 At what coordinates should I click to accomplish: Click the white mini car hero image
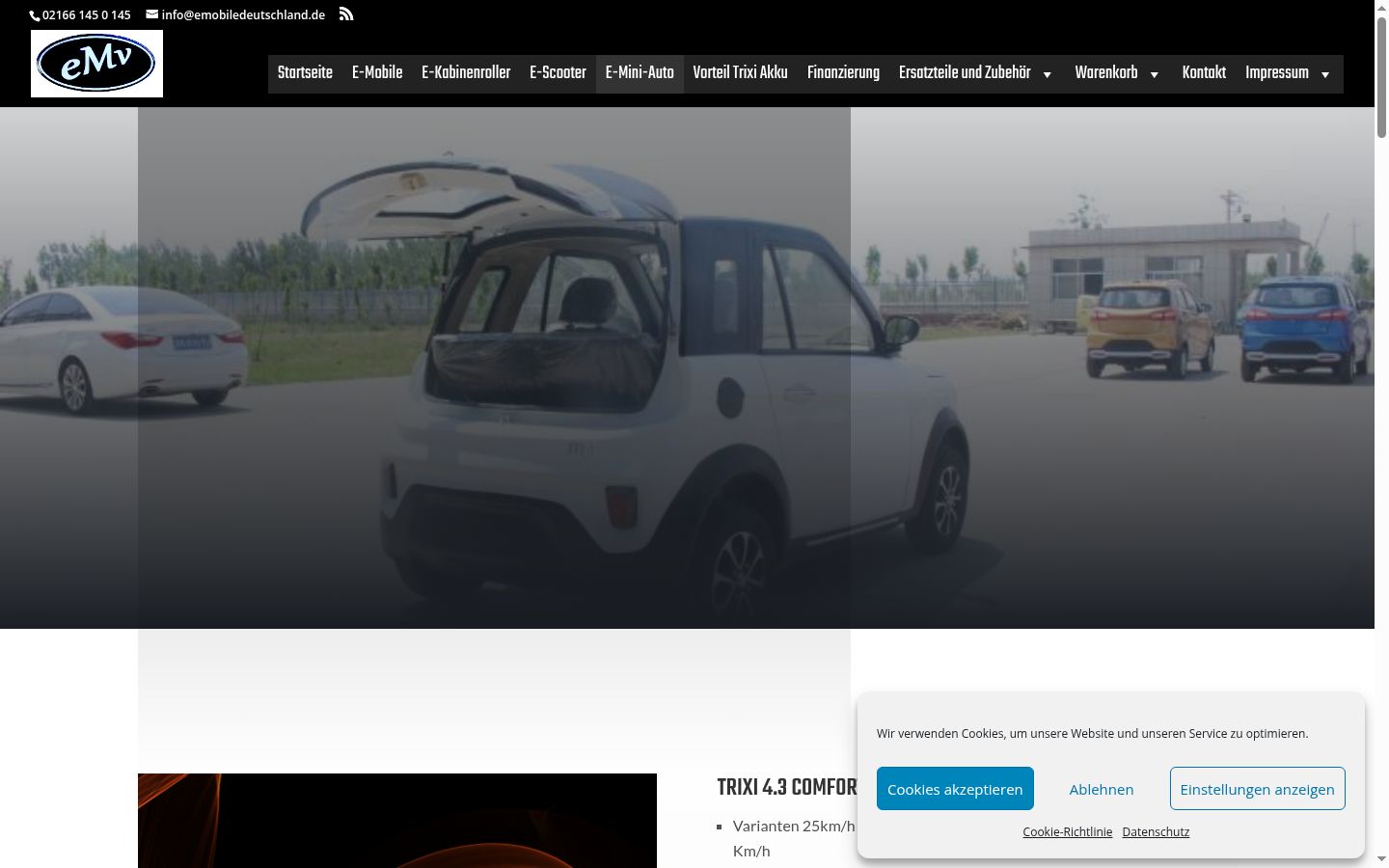(x=687, y=367)
